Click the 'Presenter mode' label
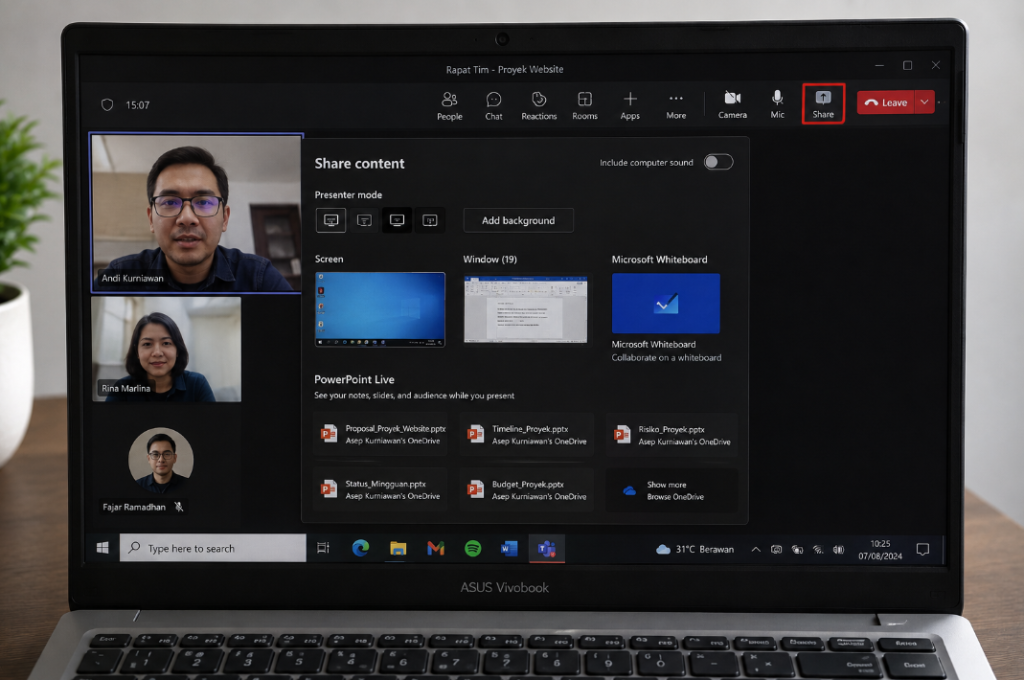Image resolution: width=1024 pixels, height=680 pixels. (348, 195)
